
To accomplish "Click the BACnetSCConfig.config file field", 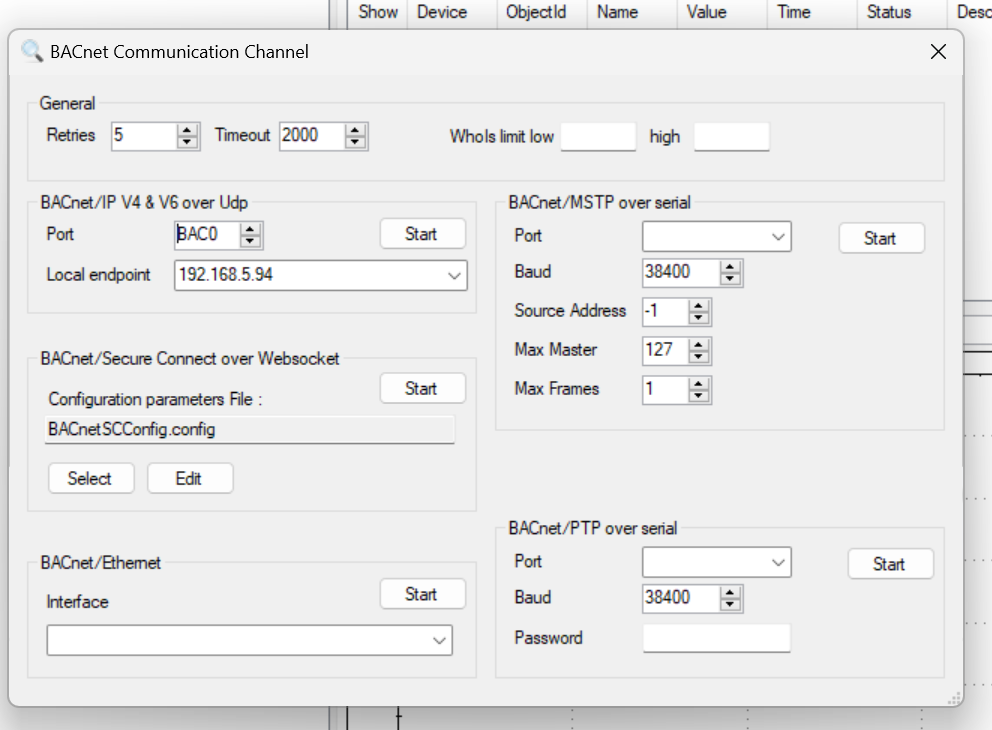I will pyautogui.click(x=249, y=430).
